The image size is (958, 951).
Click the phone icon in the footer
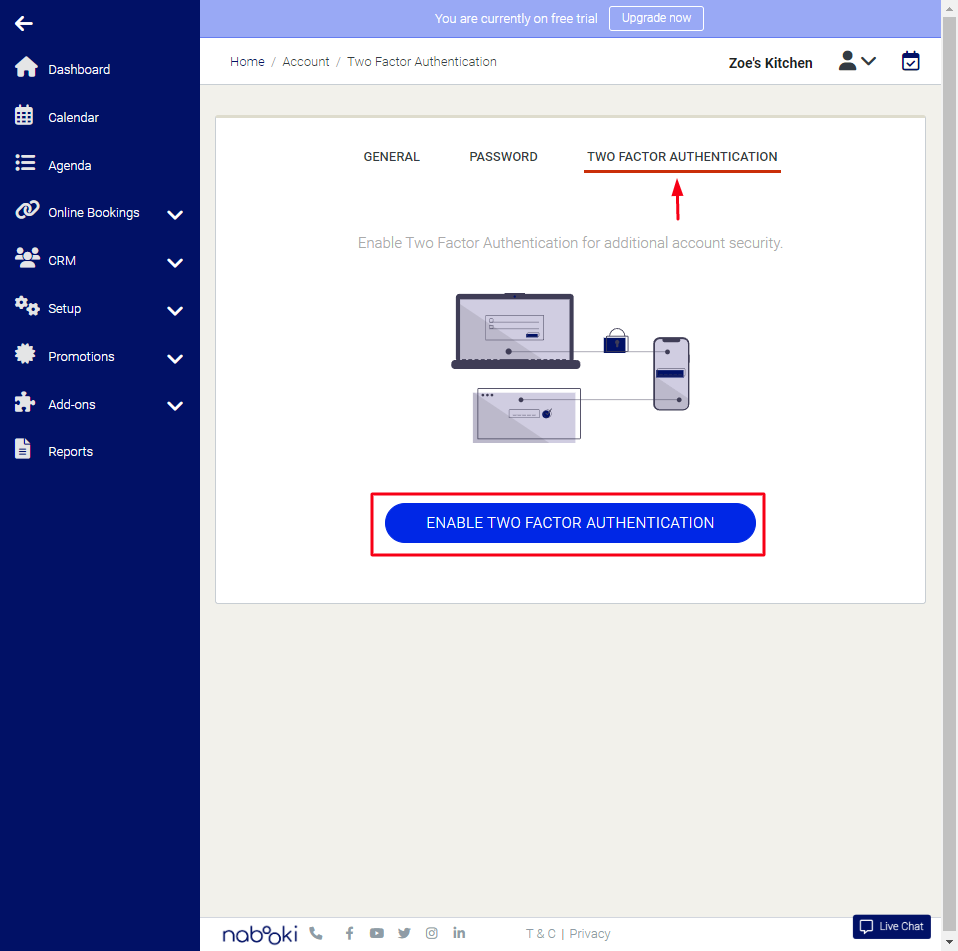click(x=315, y=933)
